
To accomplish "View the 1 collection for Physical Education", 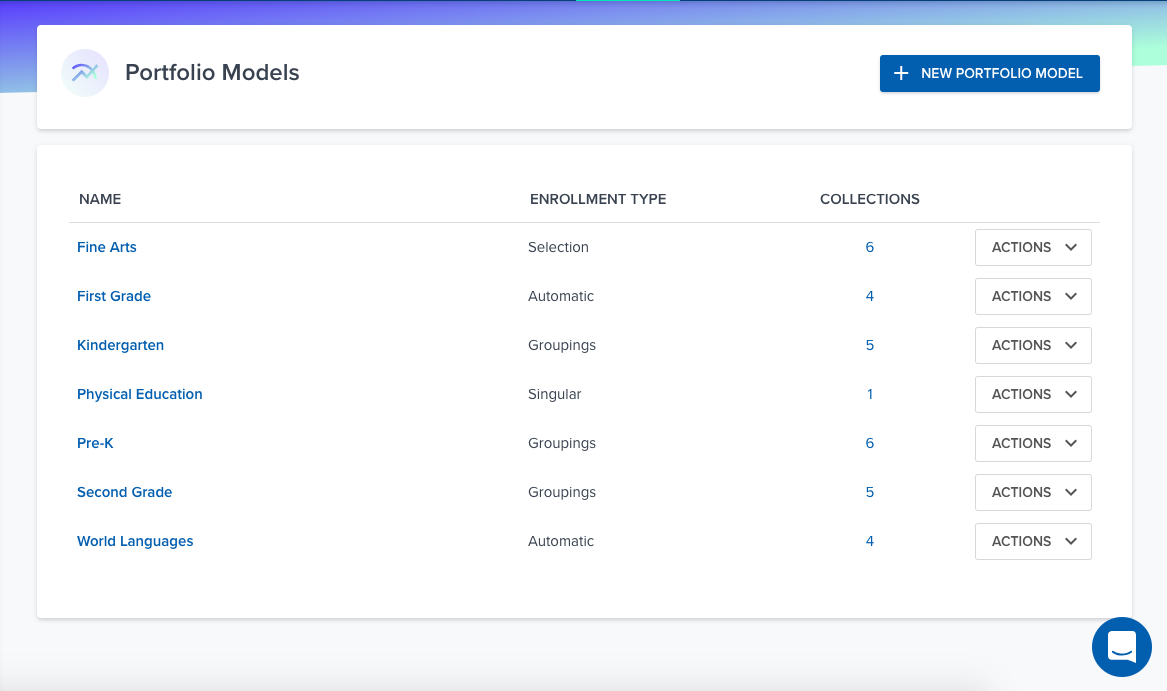I will point(870,394).
